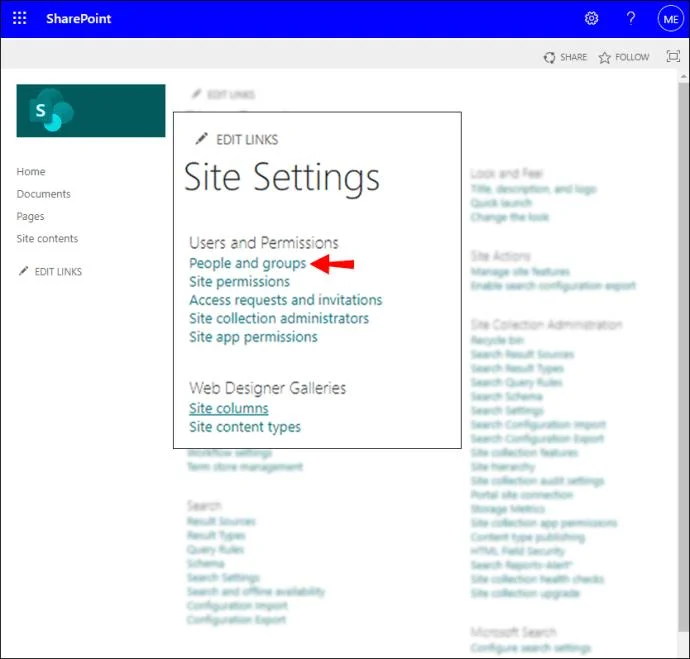
Task: Open Pages in left navigation
Action: click(x=30, y=216)
